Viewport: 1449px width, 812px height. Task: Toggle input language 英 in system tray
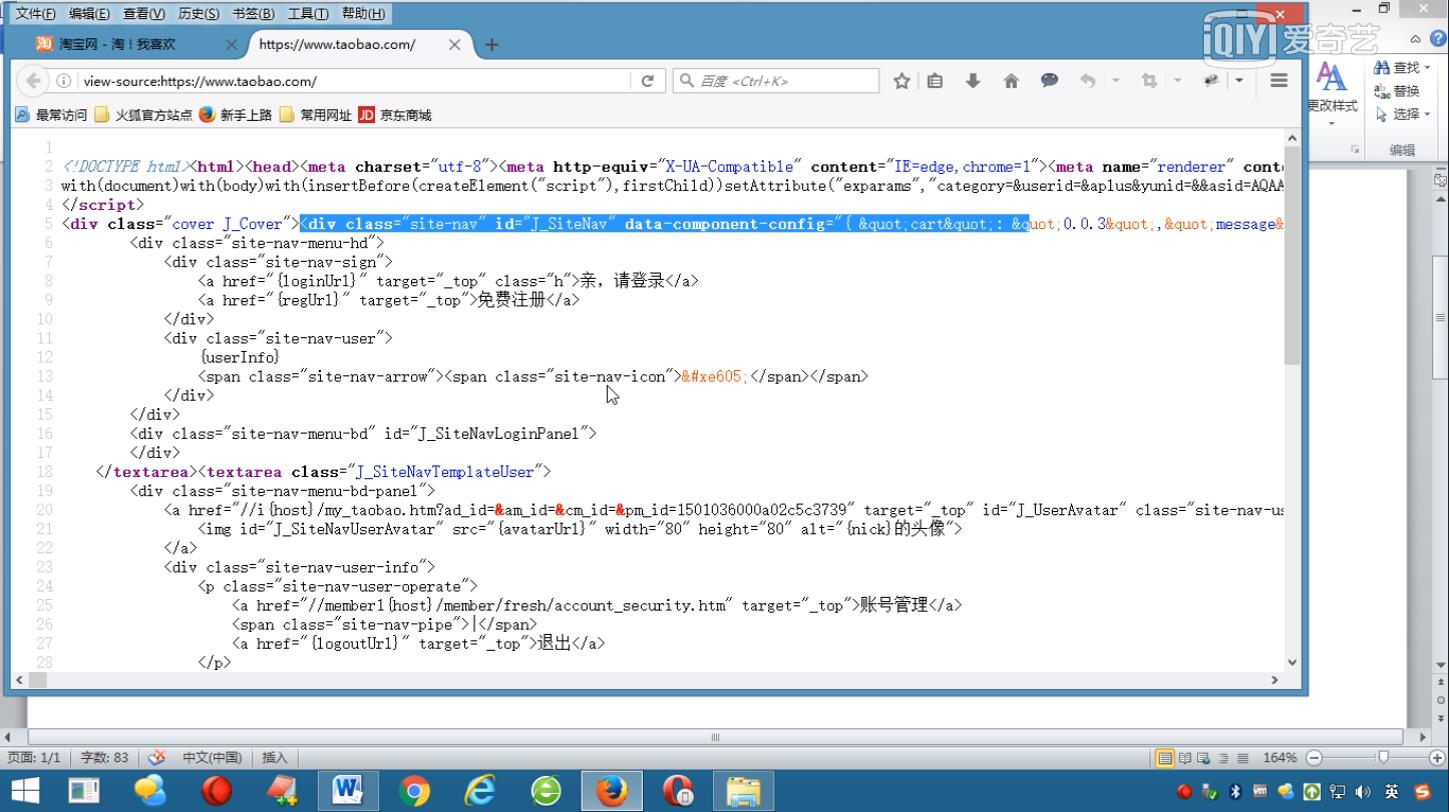tap(1391, 791)
